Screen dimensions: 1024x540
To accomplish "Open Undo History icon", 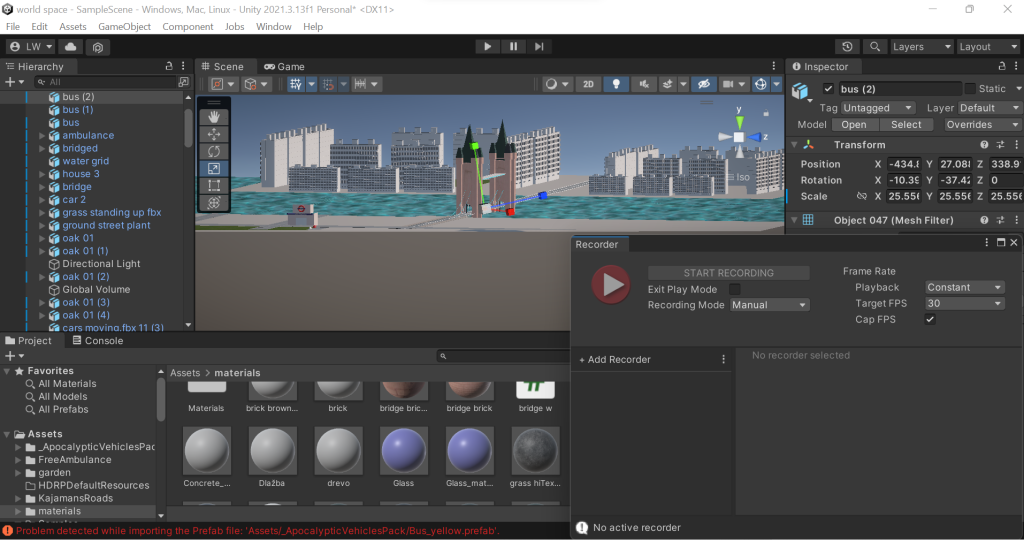I will [847, 46].
